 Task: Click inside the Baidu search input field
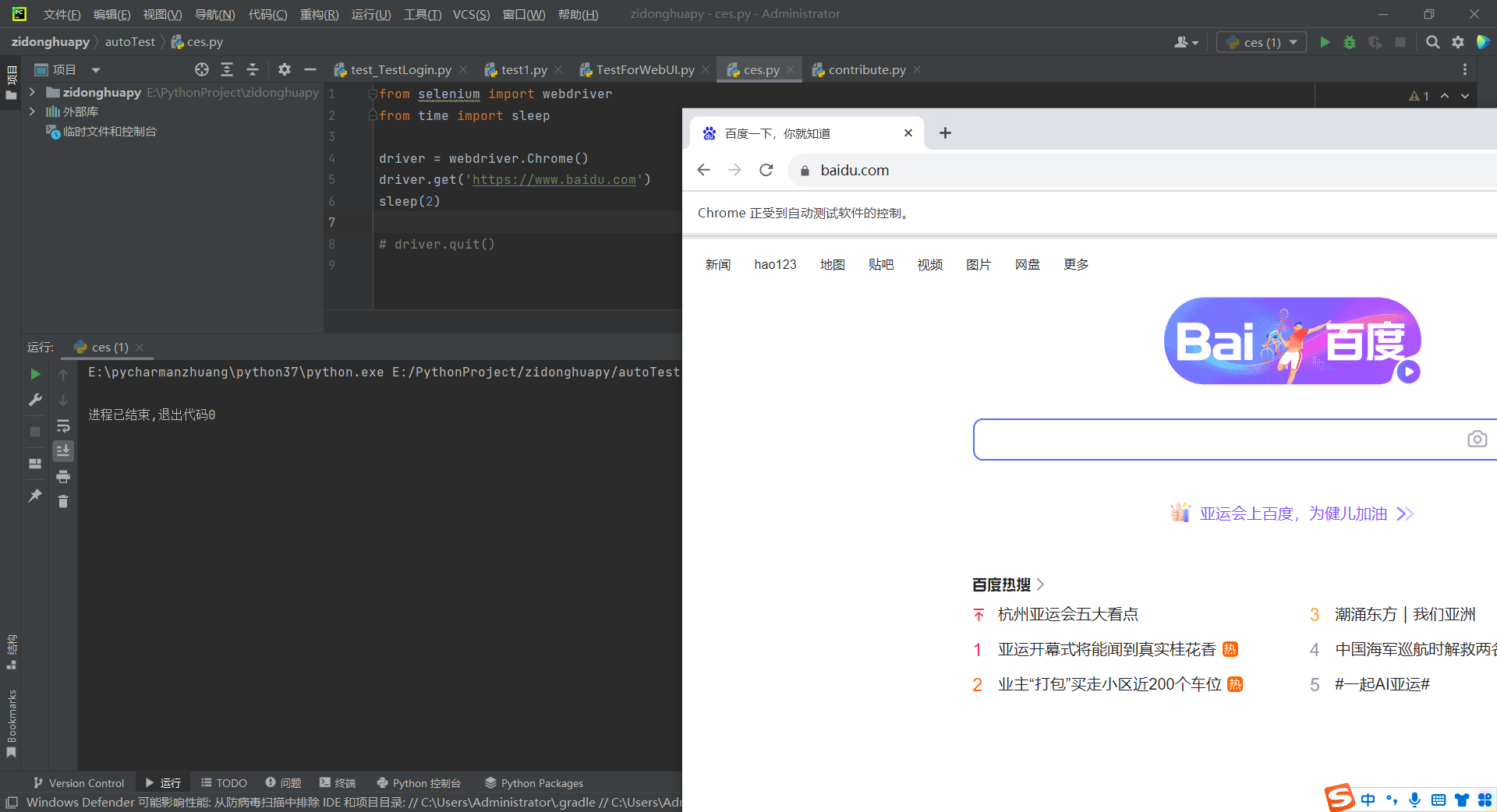(x=1209, y=440)
